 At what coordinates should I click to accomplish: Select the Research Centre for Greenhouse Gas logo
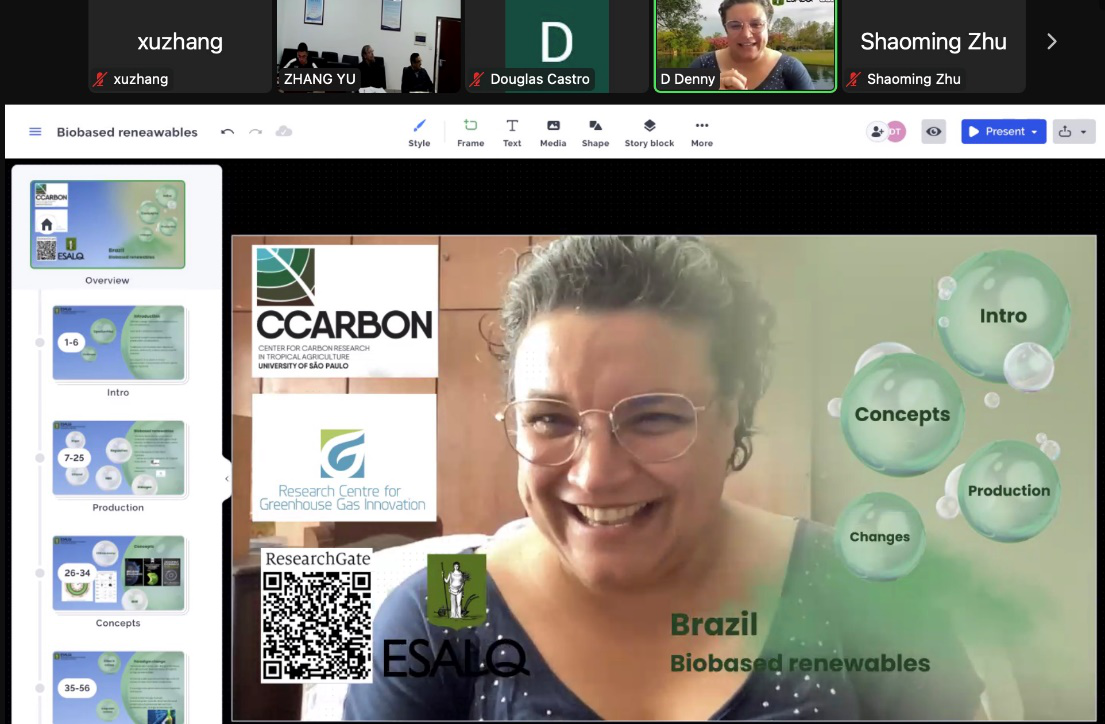tap(344, 458)
